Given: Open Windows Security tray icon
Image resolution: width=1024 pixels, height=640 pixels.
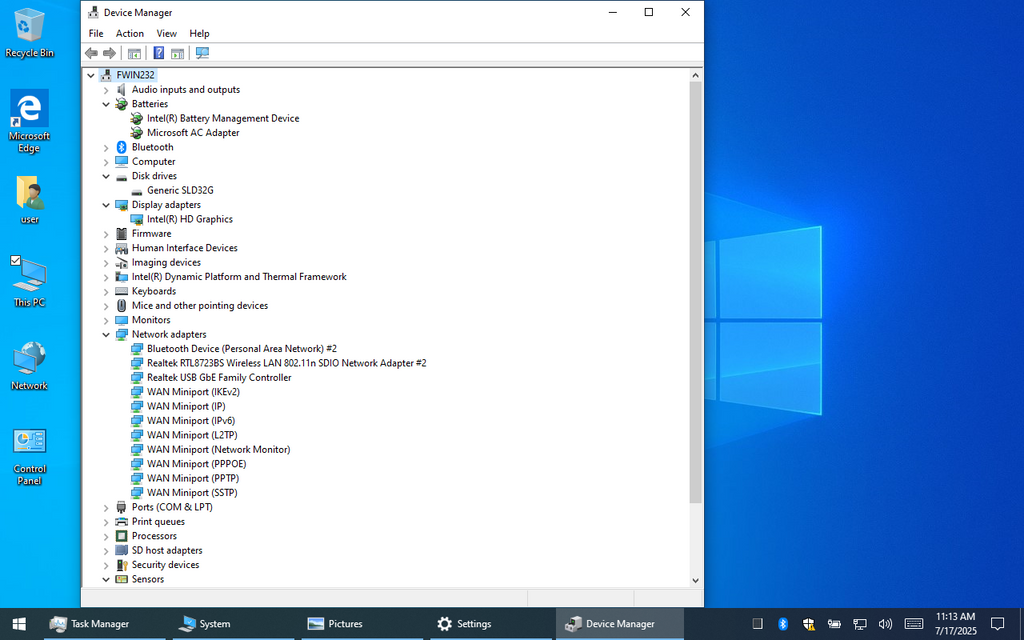Looking at the screenshot, I should pyautogui.click(x=808, y=624).
